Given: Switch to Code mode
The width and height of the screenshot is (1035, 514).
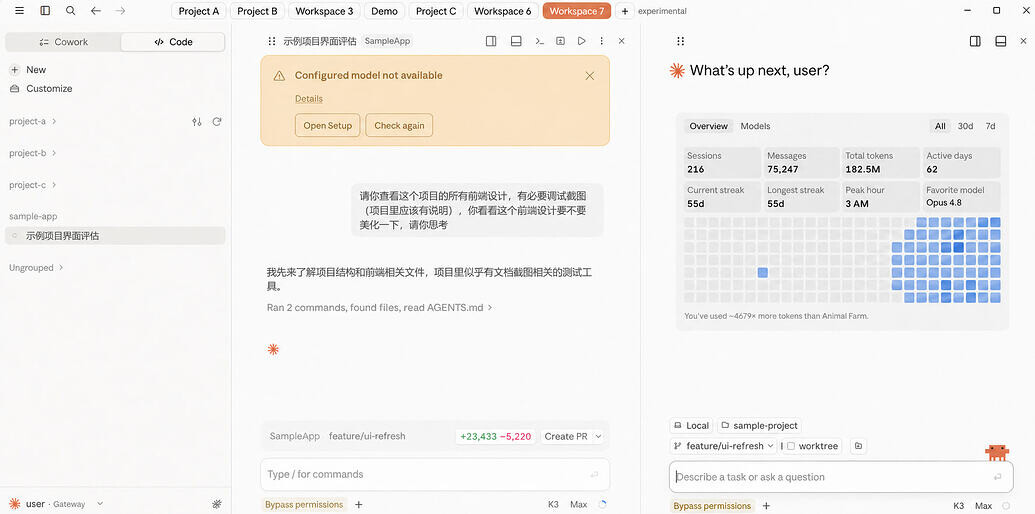Looking at the screenshot, I should pos(173,42).
